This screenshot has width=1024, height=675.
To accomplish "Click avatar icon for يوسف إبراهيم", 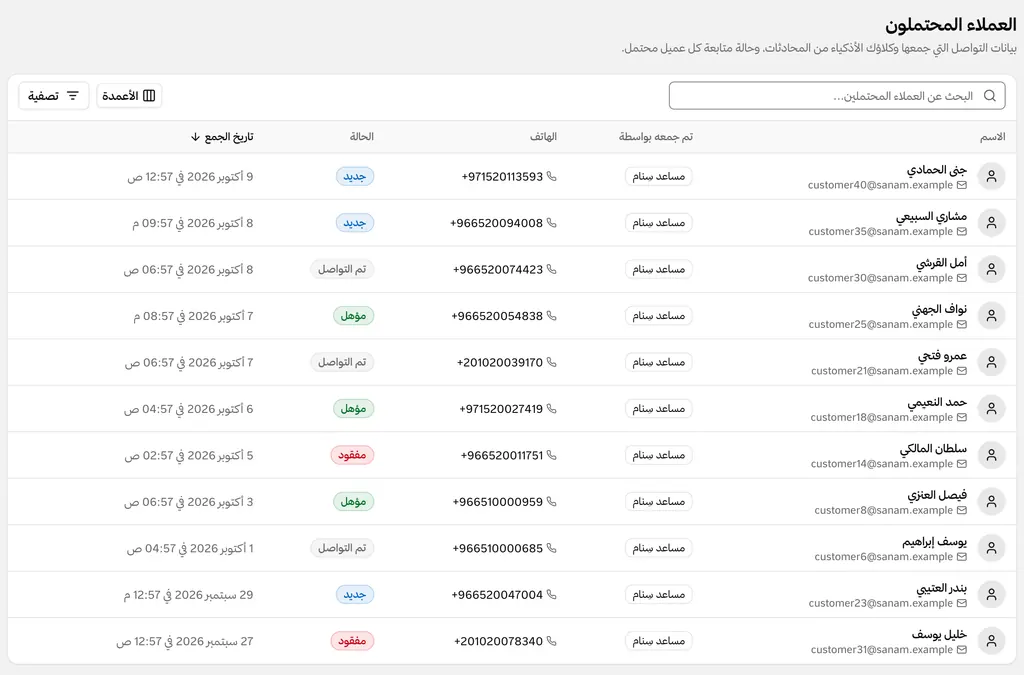I will [x=991, y=548].
